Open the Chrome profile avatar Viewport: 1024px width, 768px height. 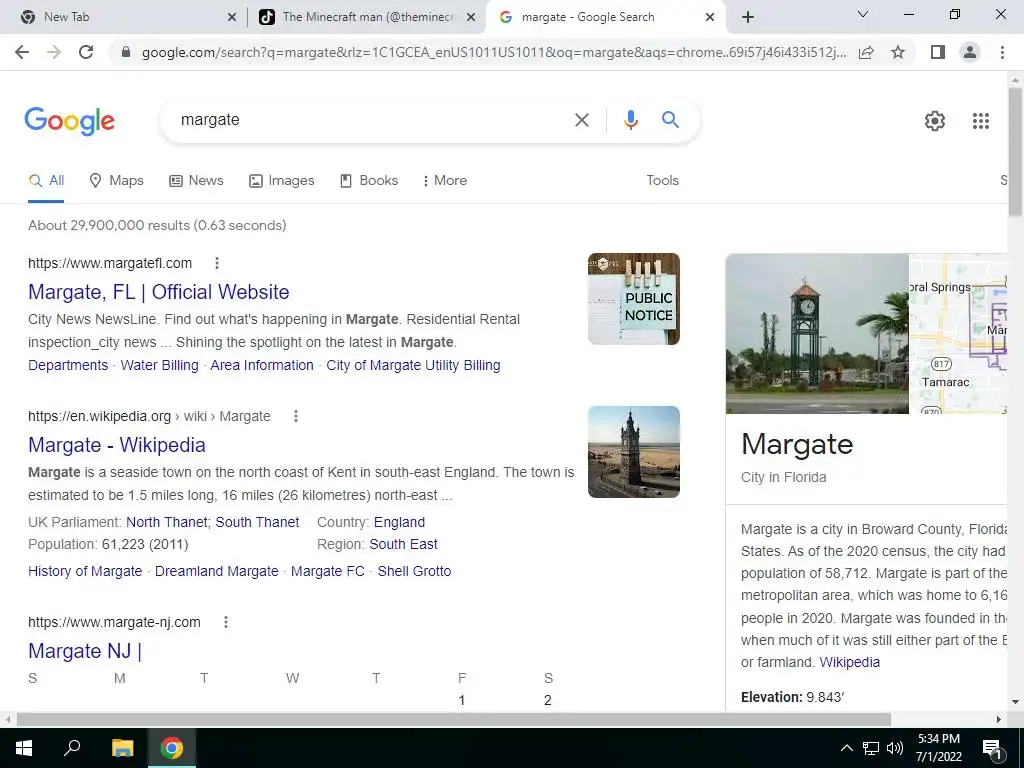(x=970, y=52)
